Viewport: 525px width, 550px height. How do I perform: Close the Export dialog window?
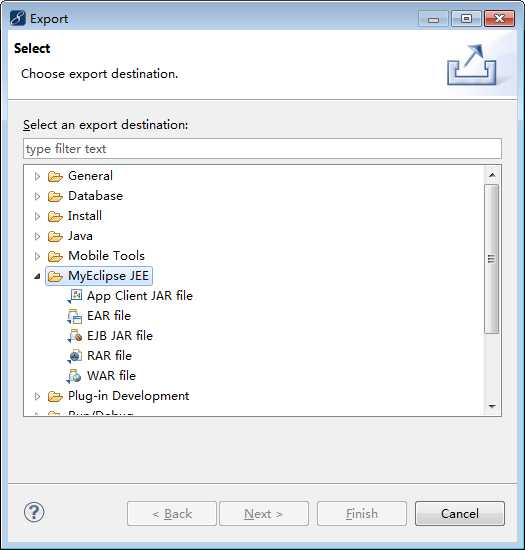pos(499,19)
